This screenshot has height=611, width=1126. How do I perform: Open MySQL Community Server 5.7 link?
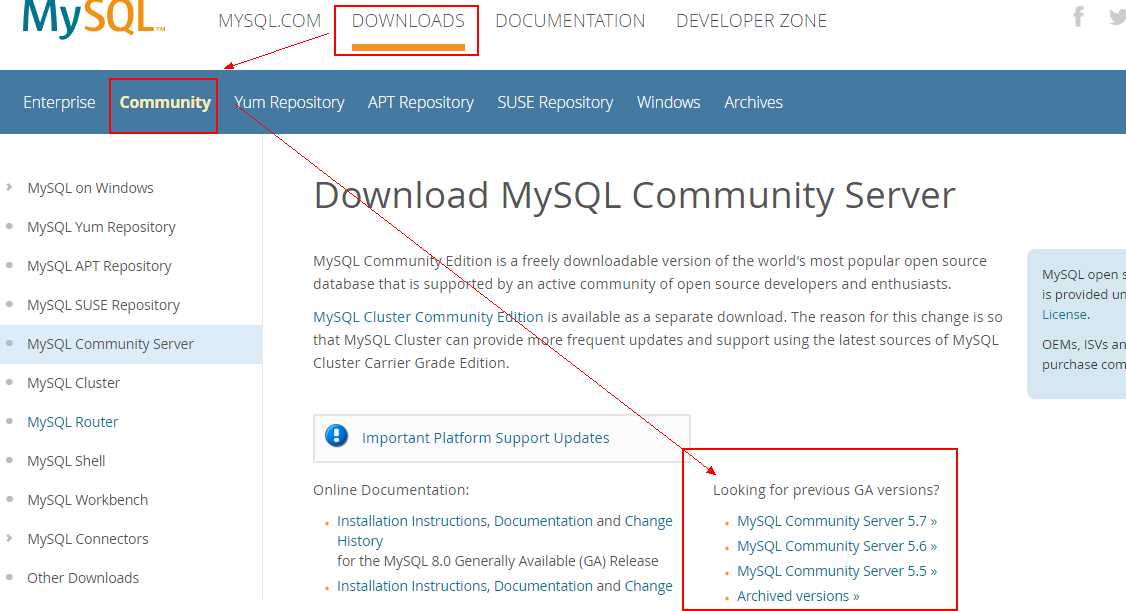coord(837,521)
